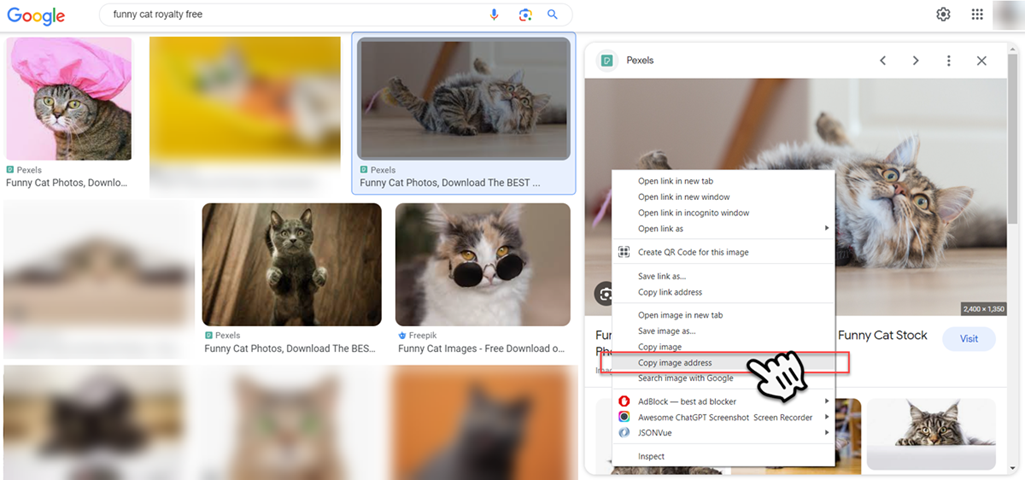
Task: Choose 'Create QR Code for this image'
Action: [692, 252]
